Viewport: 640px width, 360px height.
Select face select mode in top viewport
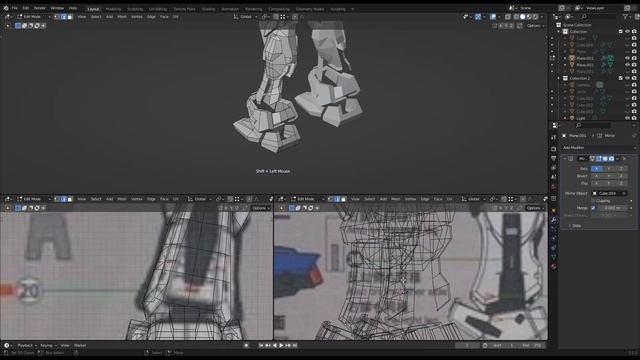coord(69,17)
